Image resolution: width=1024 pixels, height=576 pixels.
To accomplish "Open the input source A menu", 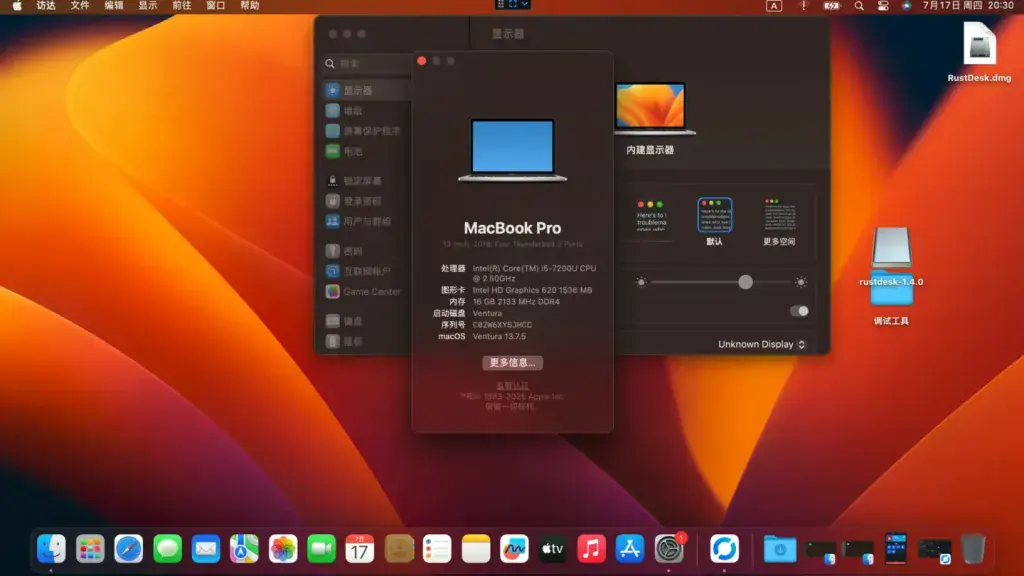I will pos(774,6).
